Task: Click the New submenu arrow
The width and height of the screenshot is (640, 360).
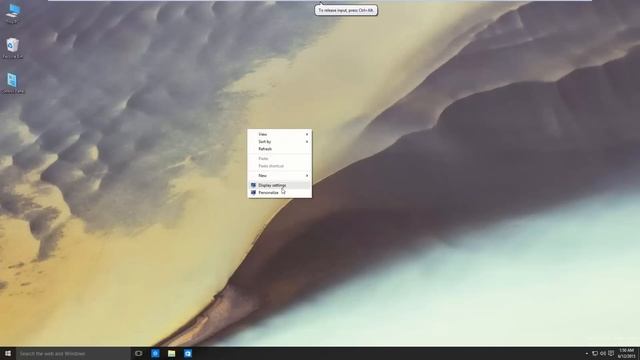Action: coord(307,176)
